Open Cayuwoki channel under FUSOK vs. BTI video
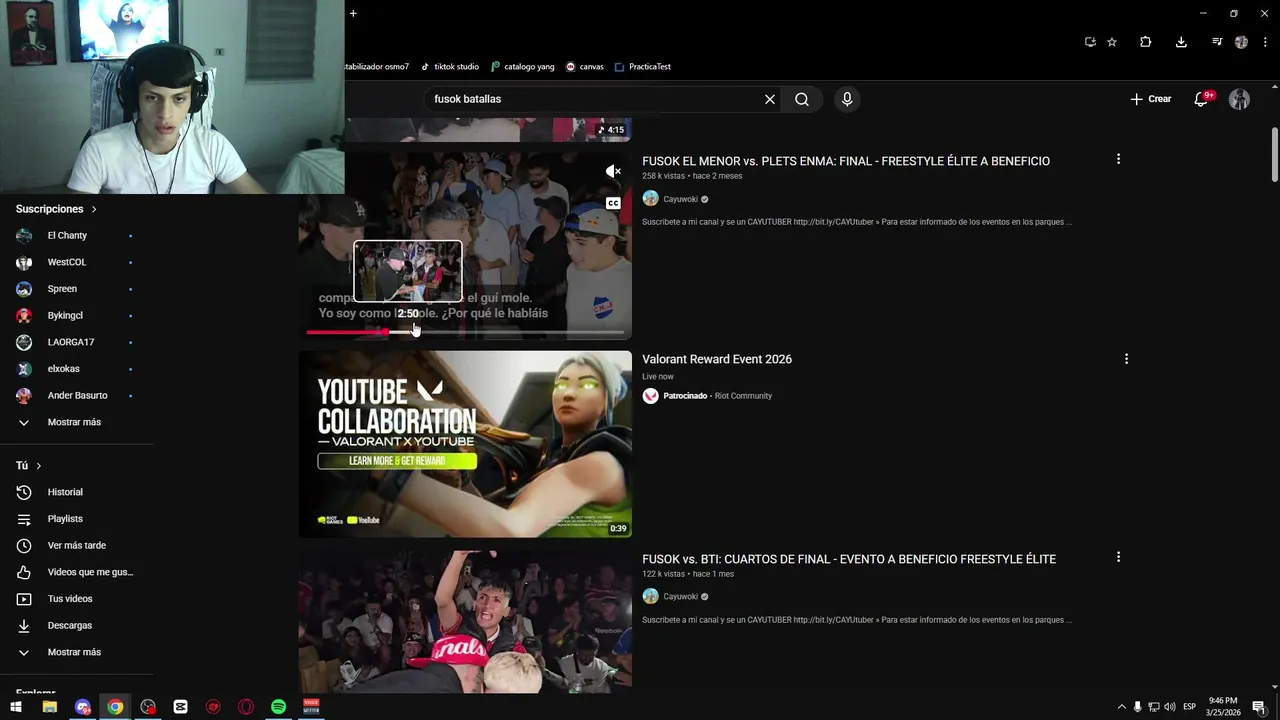The image size is (1280, 720). 680,597
